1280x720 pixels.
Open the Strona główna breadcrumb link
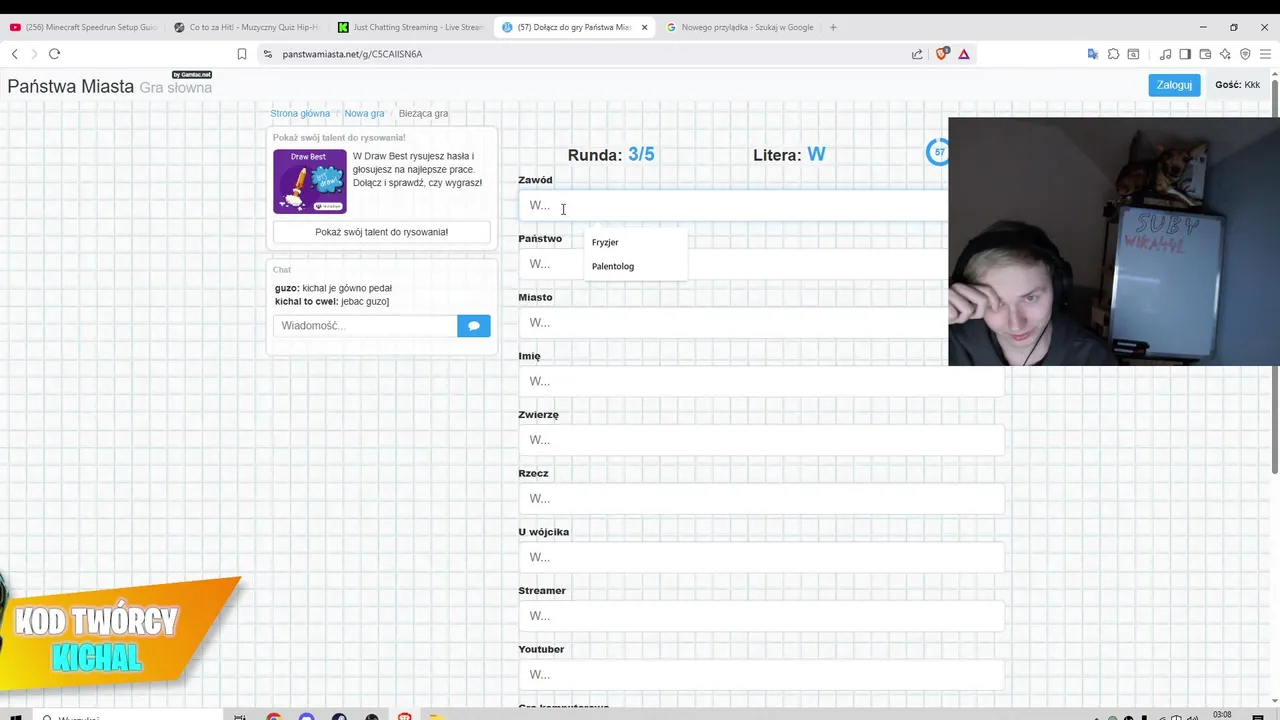[300, 113]
